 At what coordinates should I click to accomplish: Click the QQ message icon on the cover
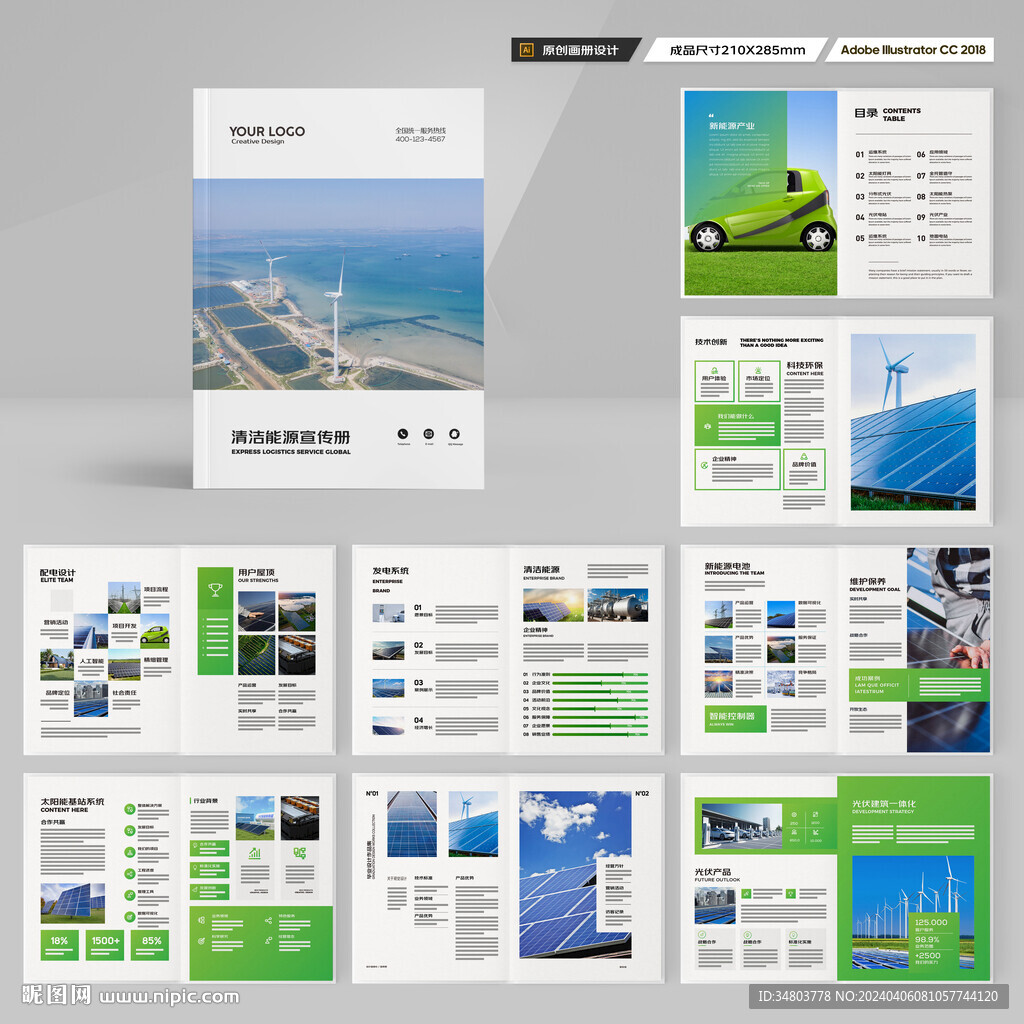click(455, 434)
